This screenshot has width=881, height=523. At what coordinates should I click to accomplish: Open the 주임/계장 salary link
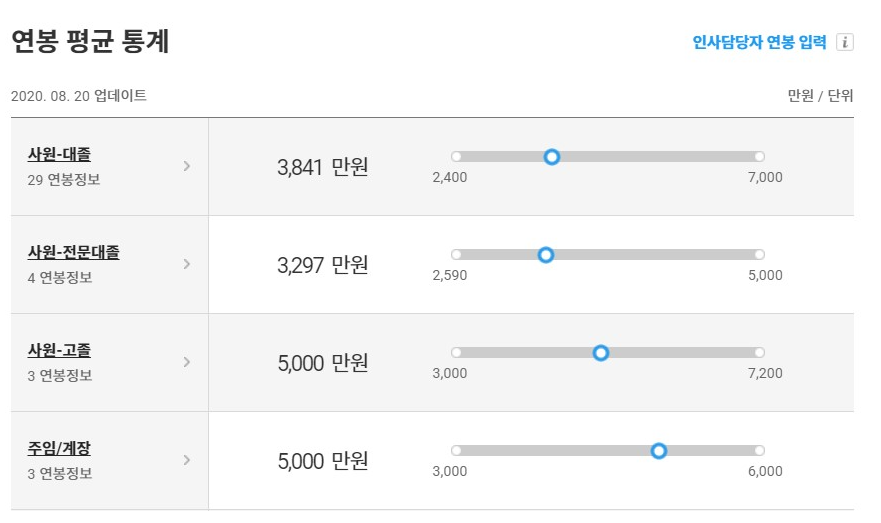(x=59, y=448)
